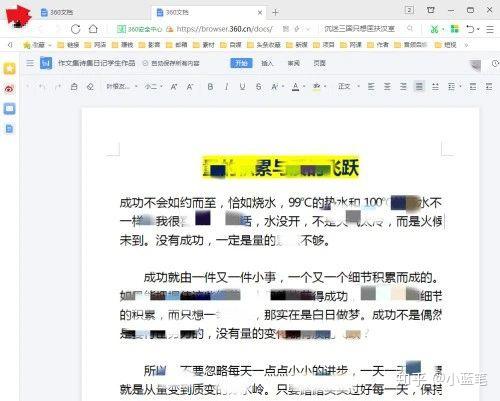Click the print icon in the toolbar
The image size is (500, 401).
click(74, 87)
